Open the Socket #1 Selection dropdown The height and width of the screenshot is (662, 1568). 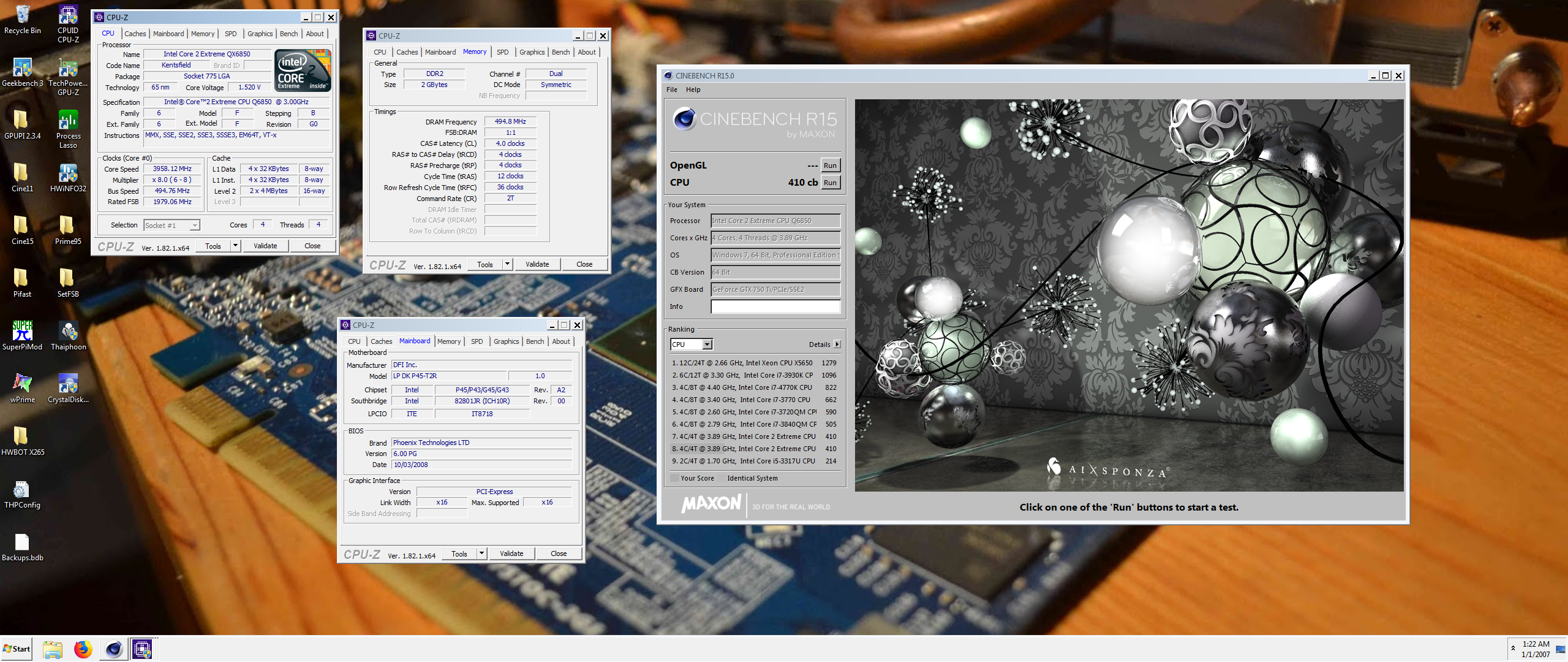171,226
